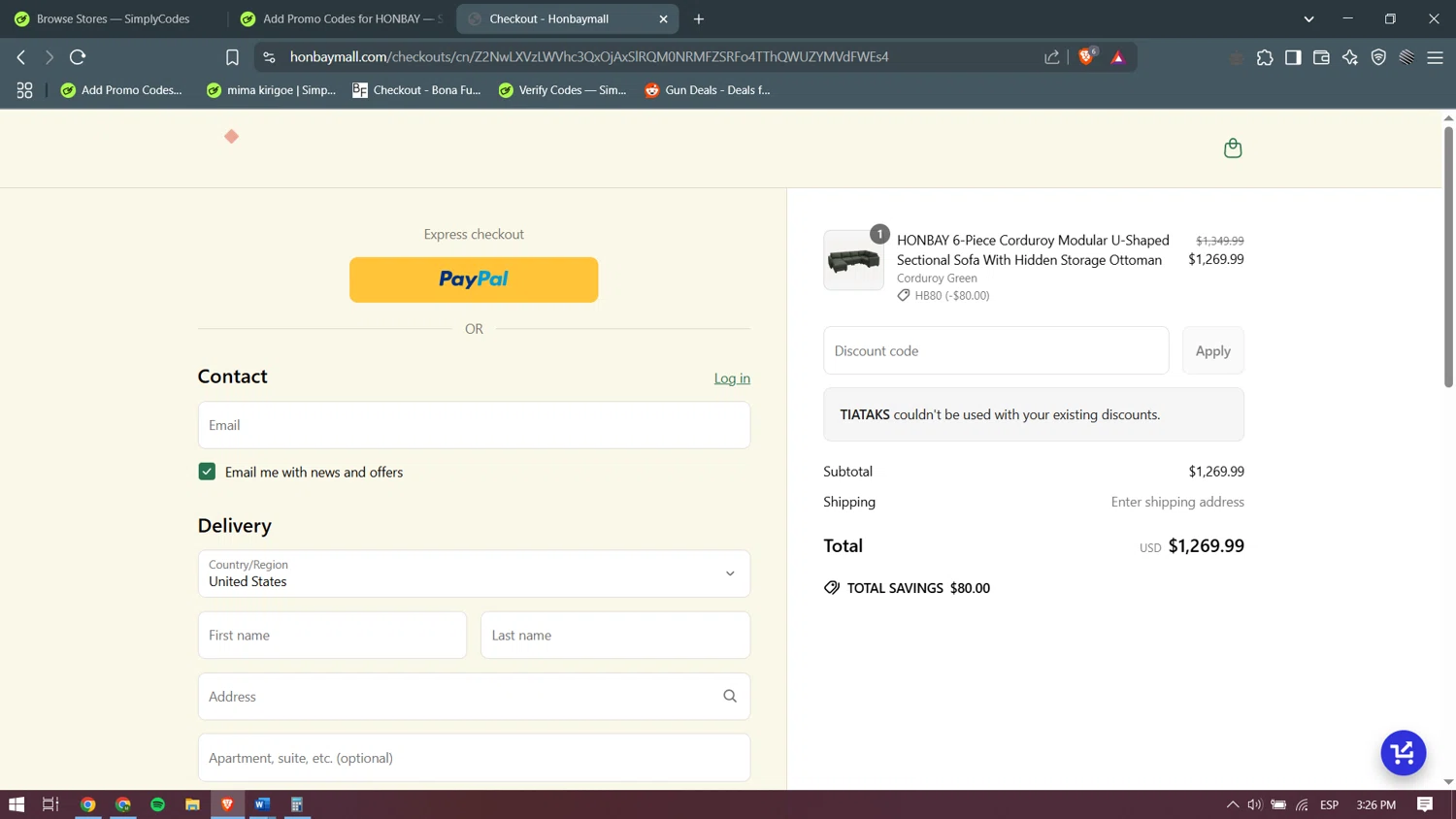Click the TIATAKS error message

pos(1034,414)
